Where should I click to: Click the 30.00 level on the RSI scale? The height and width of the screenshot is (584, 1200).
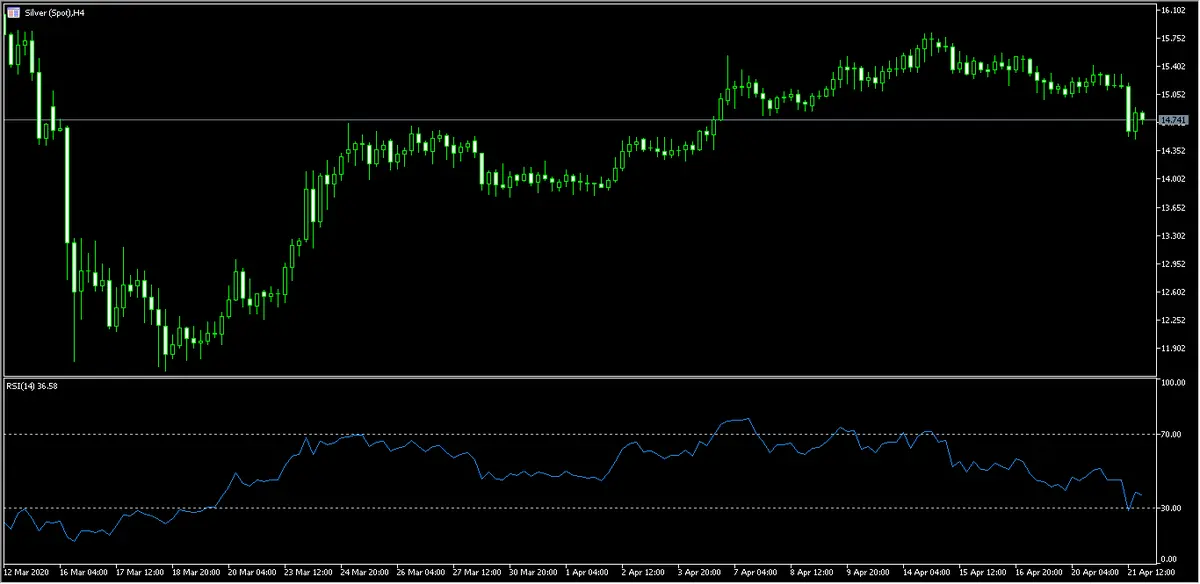pos(1170,508)
